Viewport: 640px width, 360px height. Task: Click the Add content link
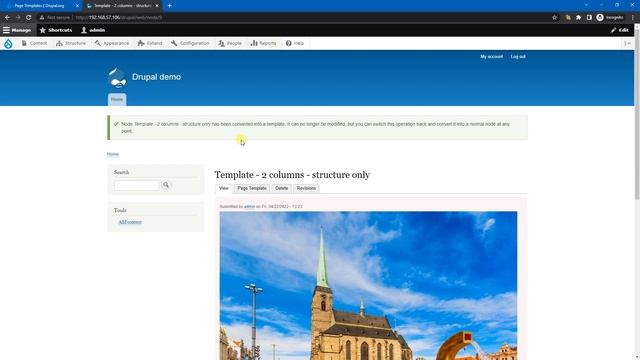coord(130,222)
